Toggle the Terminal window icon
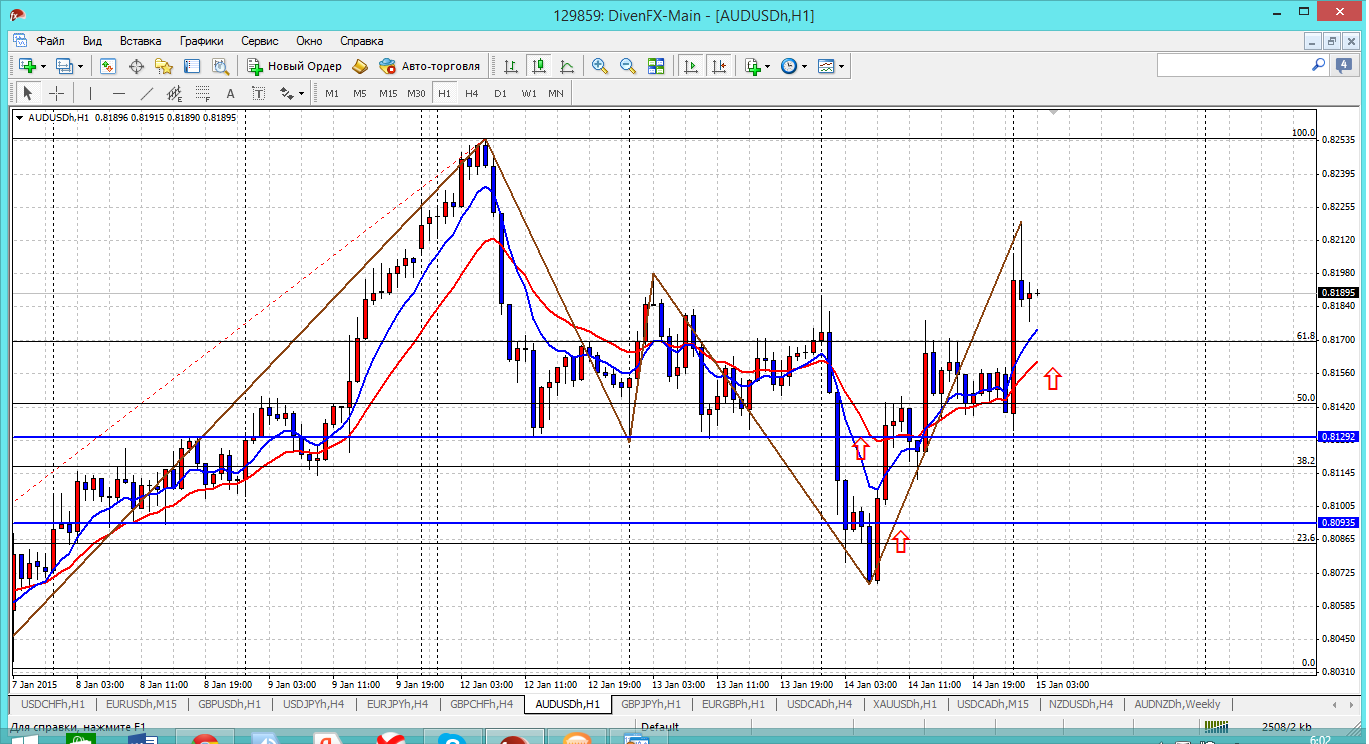Screen dimensions: 1369x744 pos(192,66)
